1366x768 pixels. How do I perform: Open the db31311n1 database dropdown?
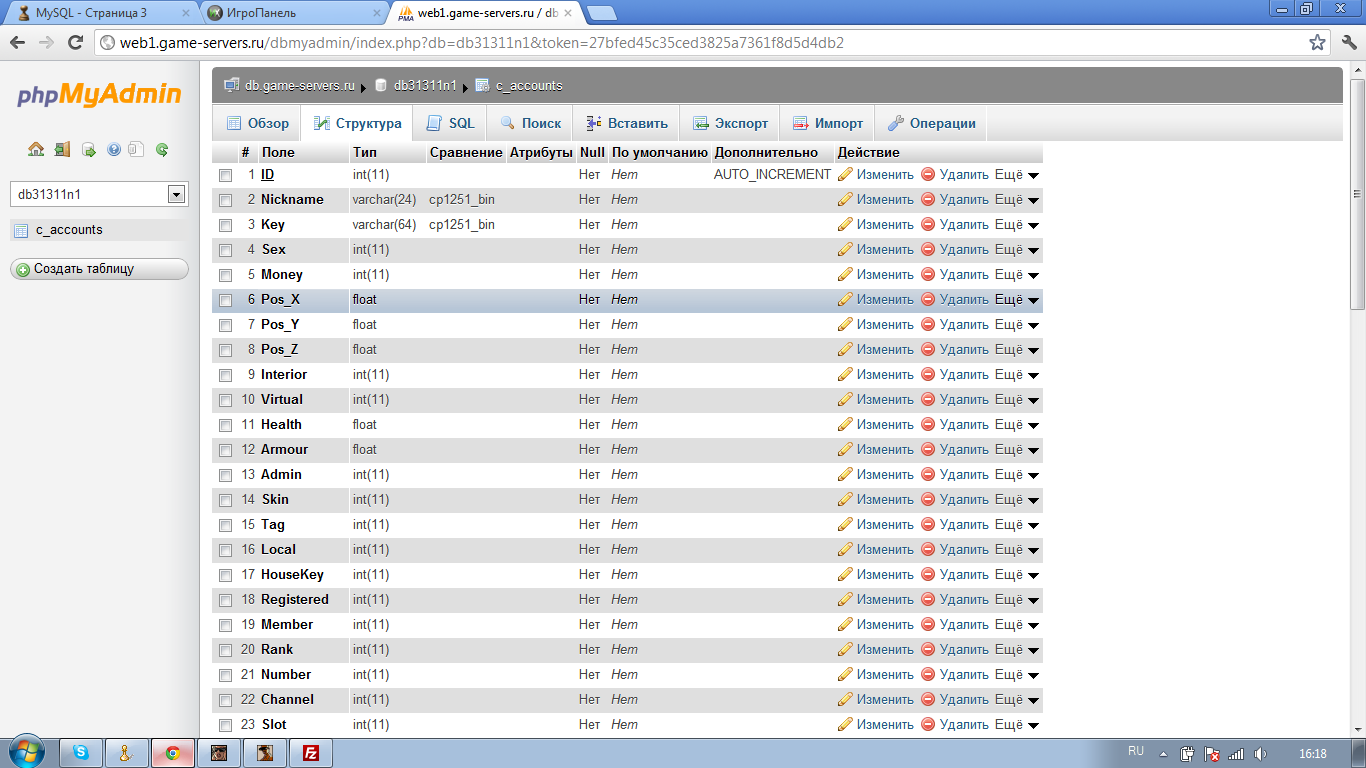click(177, 194)
